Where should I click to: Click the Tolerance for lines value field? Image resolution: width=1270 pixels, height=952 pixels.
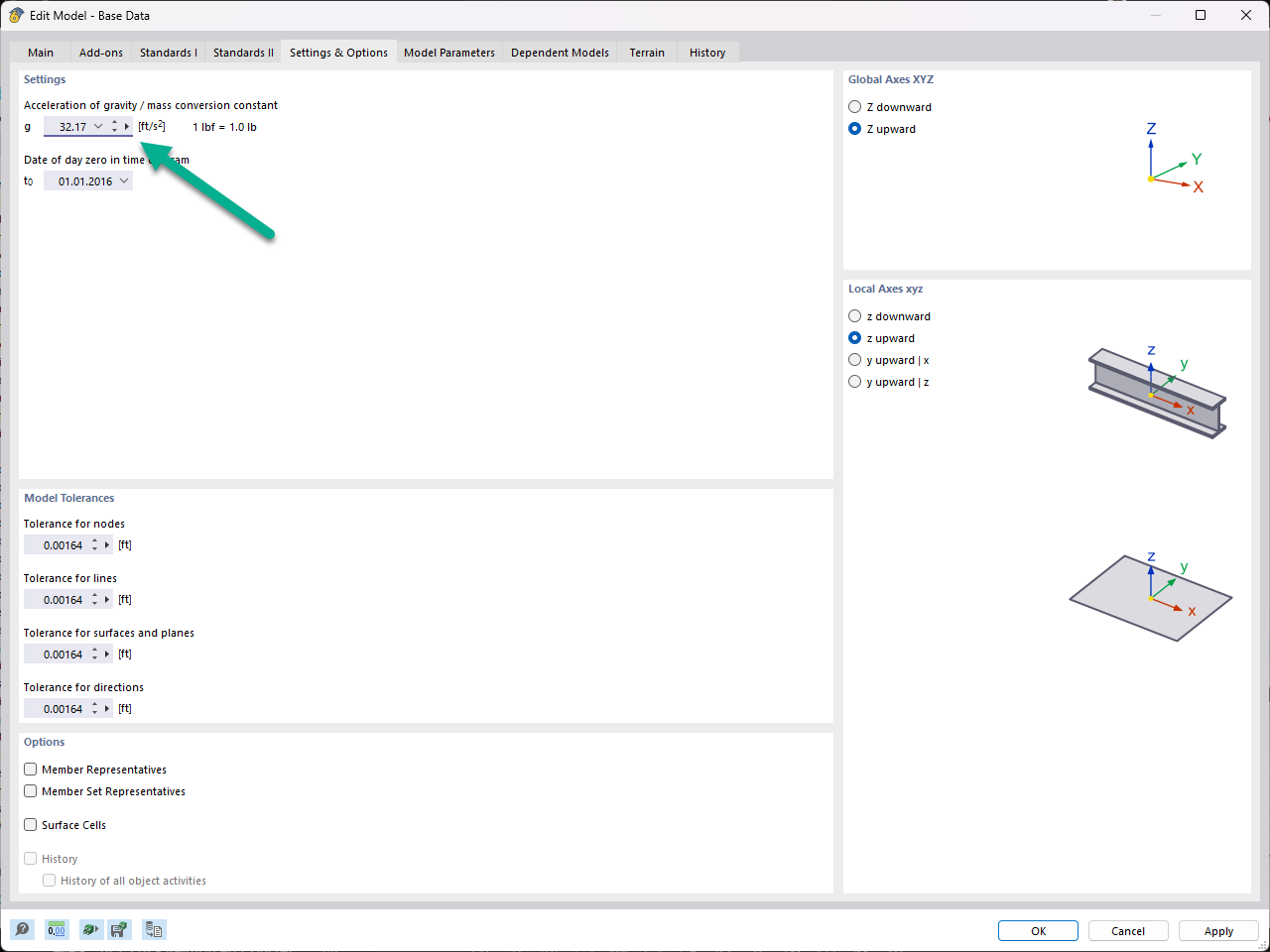click(x=58, y=600)
